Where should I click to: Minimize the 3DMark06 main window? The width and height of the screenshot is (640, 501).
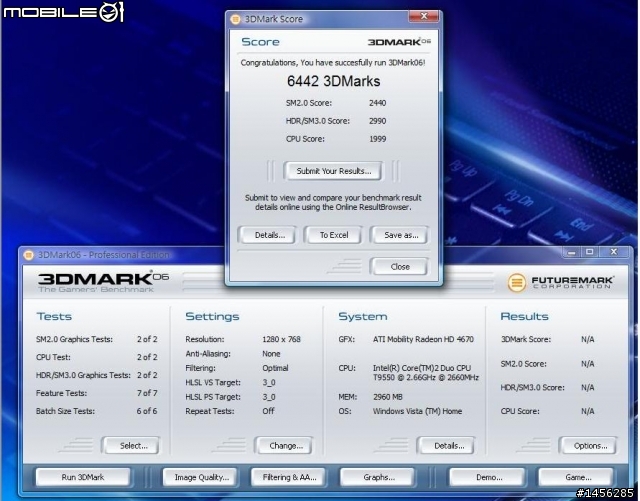point(571,252)
